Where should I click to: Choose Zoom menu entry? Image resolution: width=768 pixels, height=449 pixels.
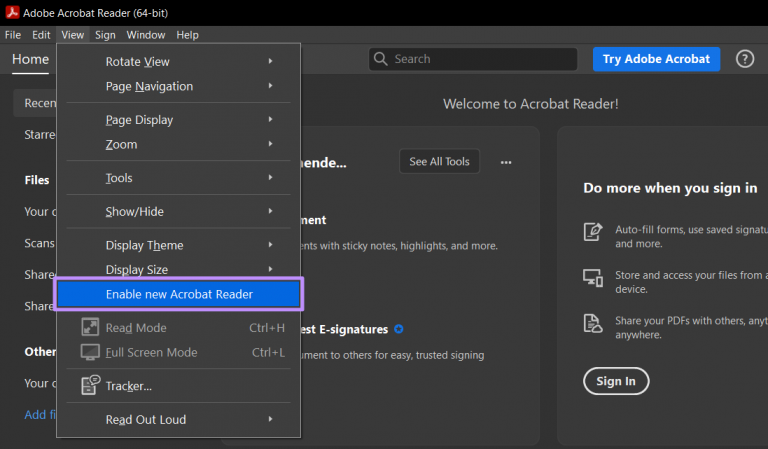click(179, 144)
